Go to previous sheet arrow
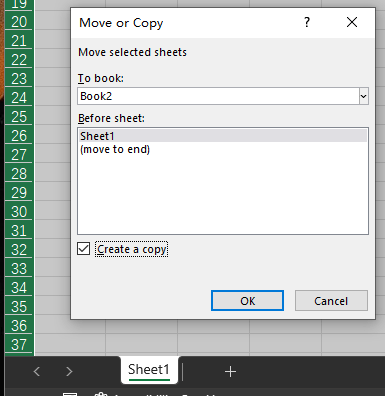 tap(37, 371)
